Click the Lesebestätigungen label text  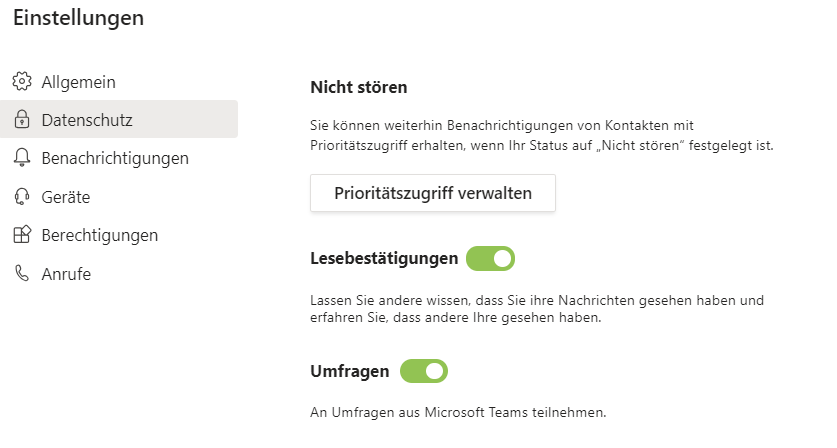pyautogui.click(x=384, y=258)
